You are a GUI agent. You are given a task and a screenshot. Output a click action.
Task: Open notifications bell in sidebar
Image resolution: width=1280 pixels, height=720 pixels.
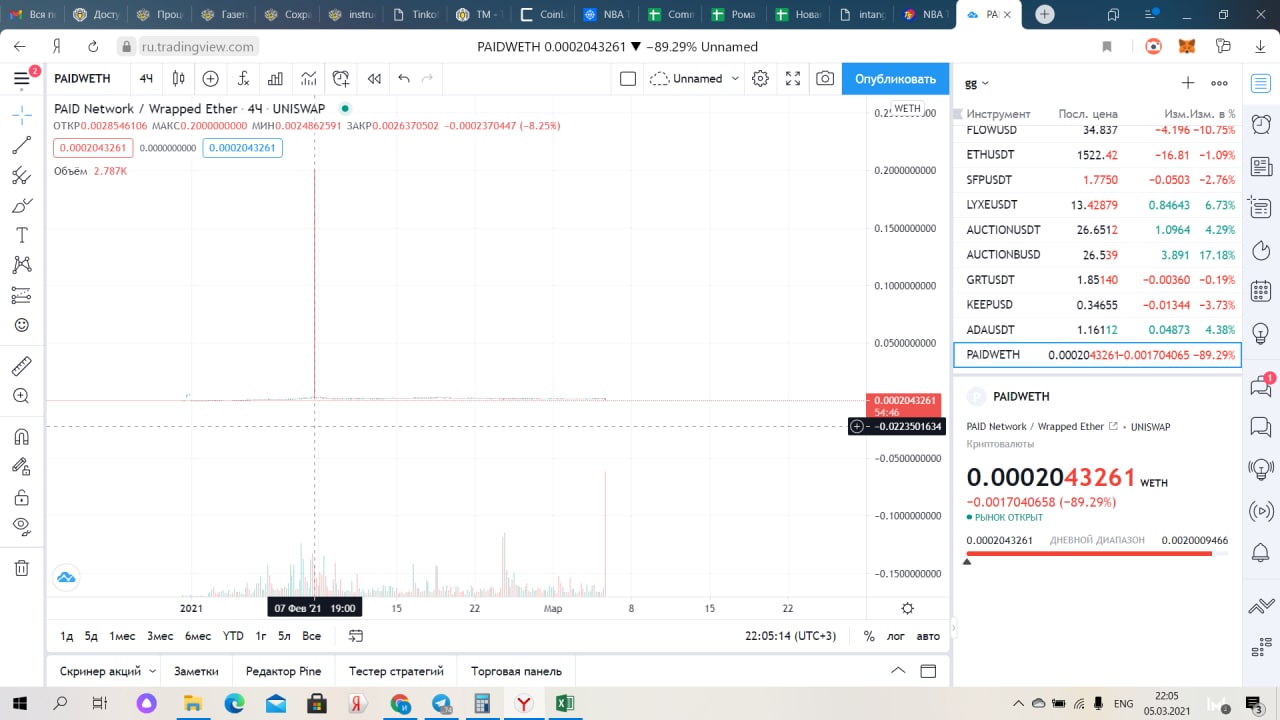(x=1261, y=552)
